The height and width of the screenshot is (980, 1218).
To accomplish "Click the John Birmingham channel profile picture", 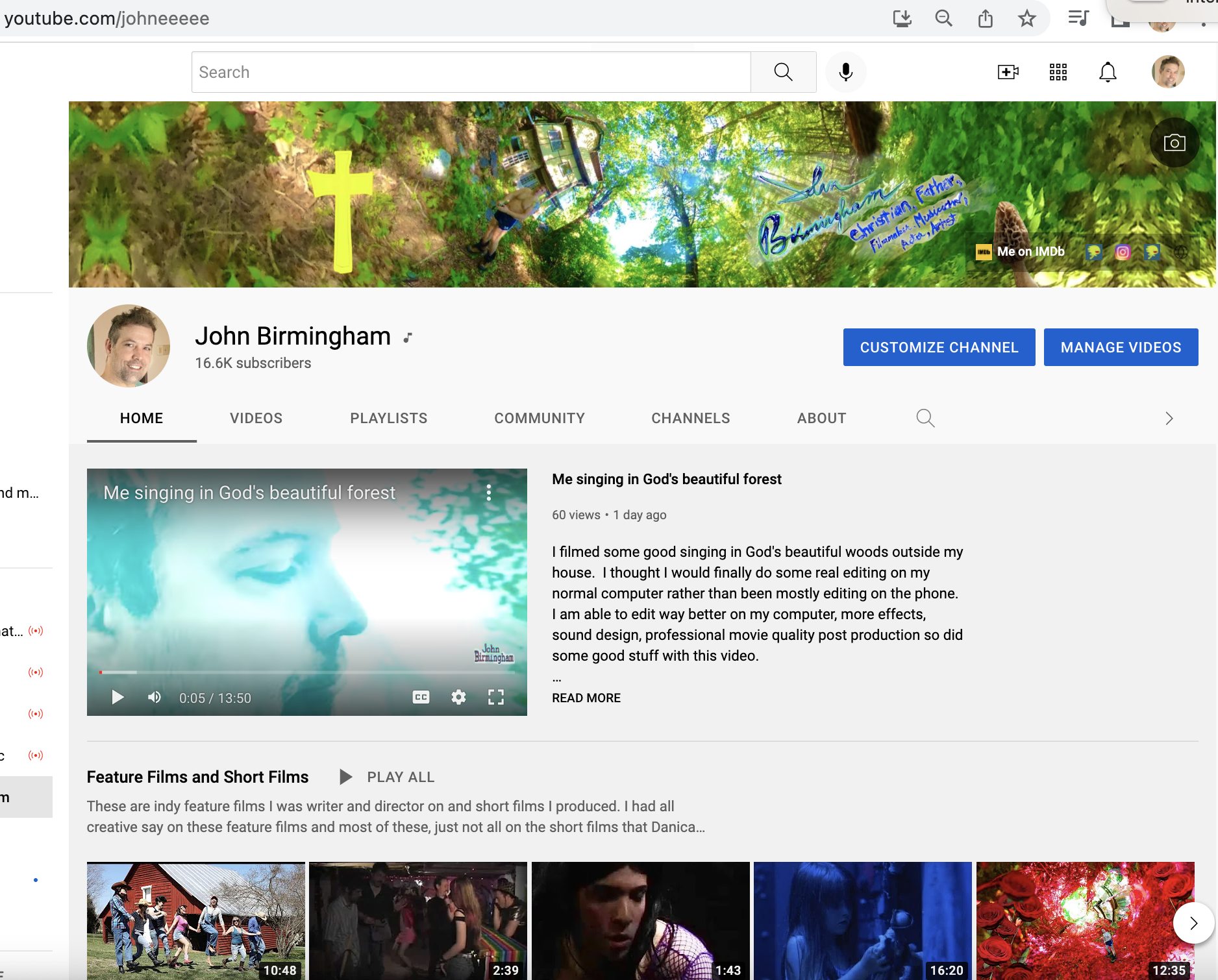I will coord(129,346).
